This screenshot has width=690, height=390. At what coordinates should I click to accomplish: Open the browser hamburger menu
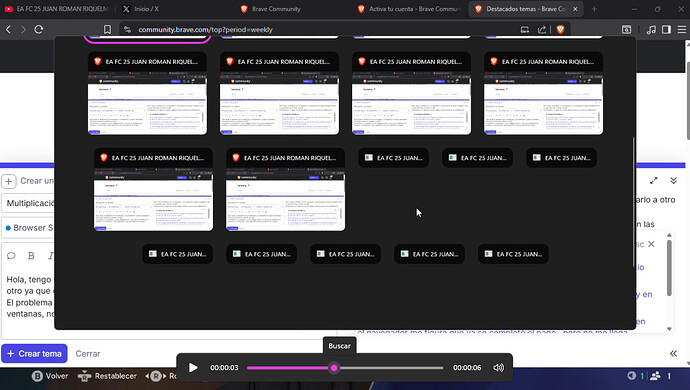(682, 29)
